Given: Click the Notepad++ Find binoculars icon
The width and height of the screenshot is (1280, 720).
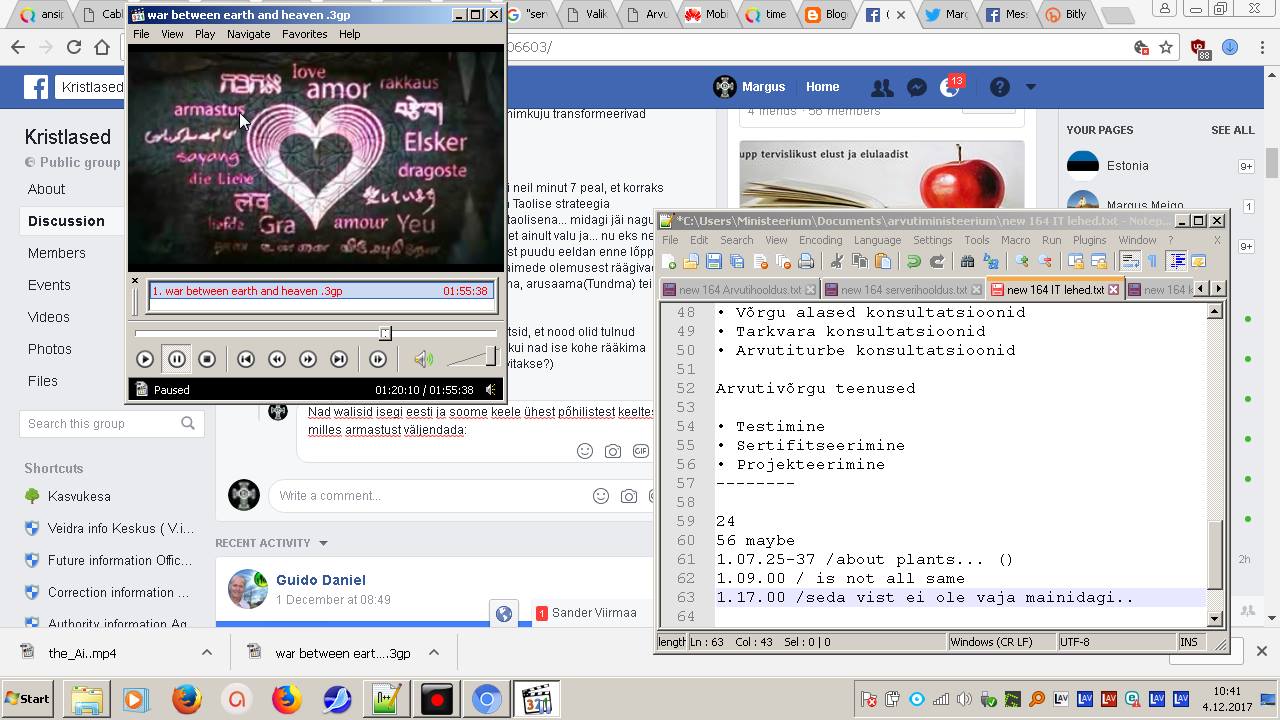Looking at the screenshot, I should pyautogui.click(x=967, y=262).
